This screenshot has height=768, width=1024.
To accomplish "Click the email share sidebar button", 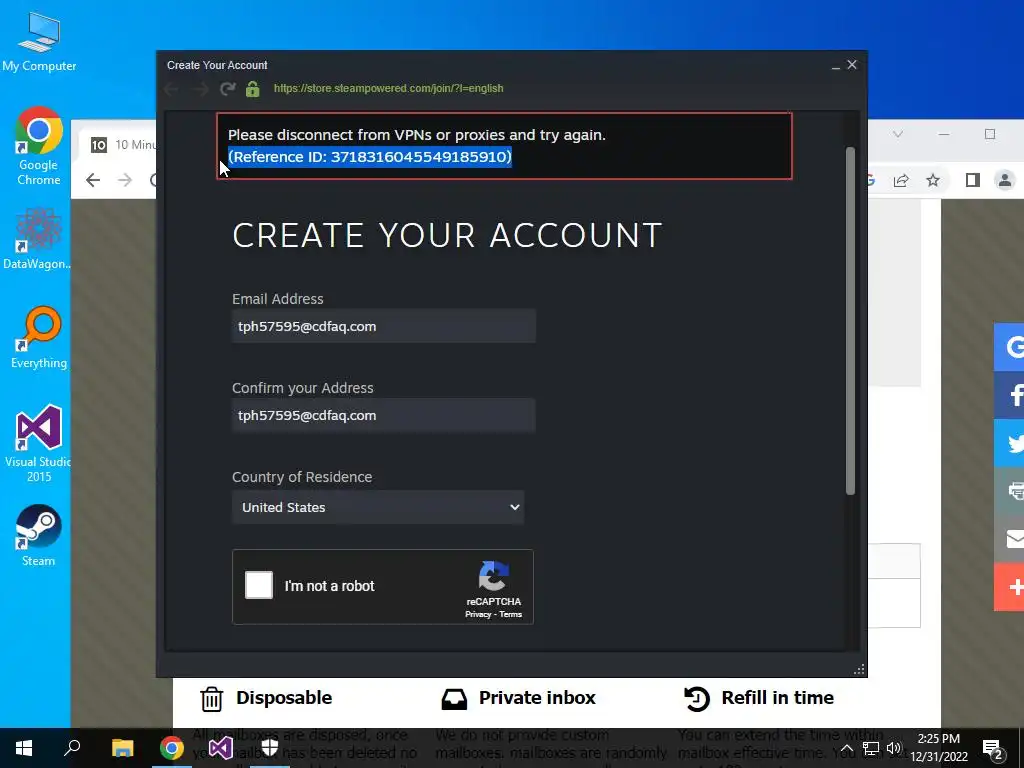I will (x=1010, y=539).
